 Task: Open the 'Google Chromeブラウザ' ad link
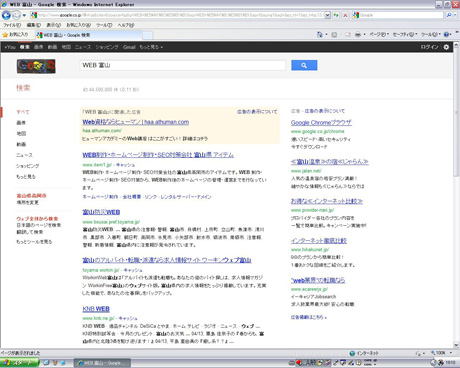(321, 123)
